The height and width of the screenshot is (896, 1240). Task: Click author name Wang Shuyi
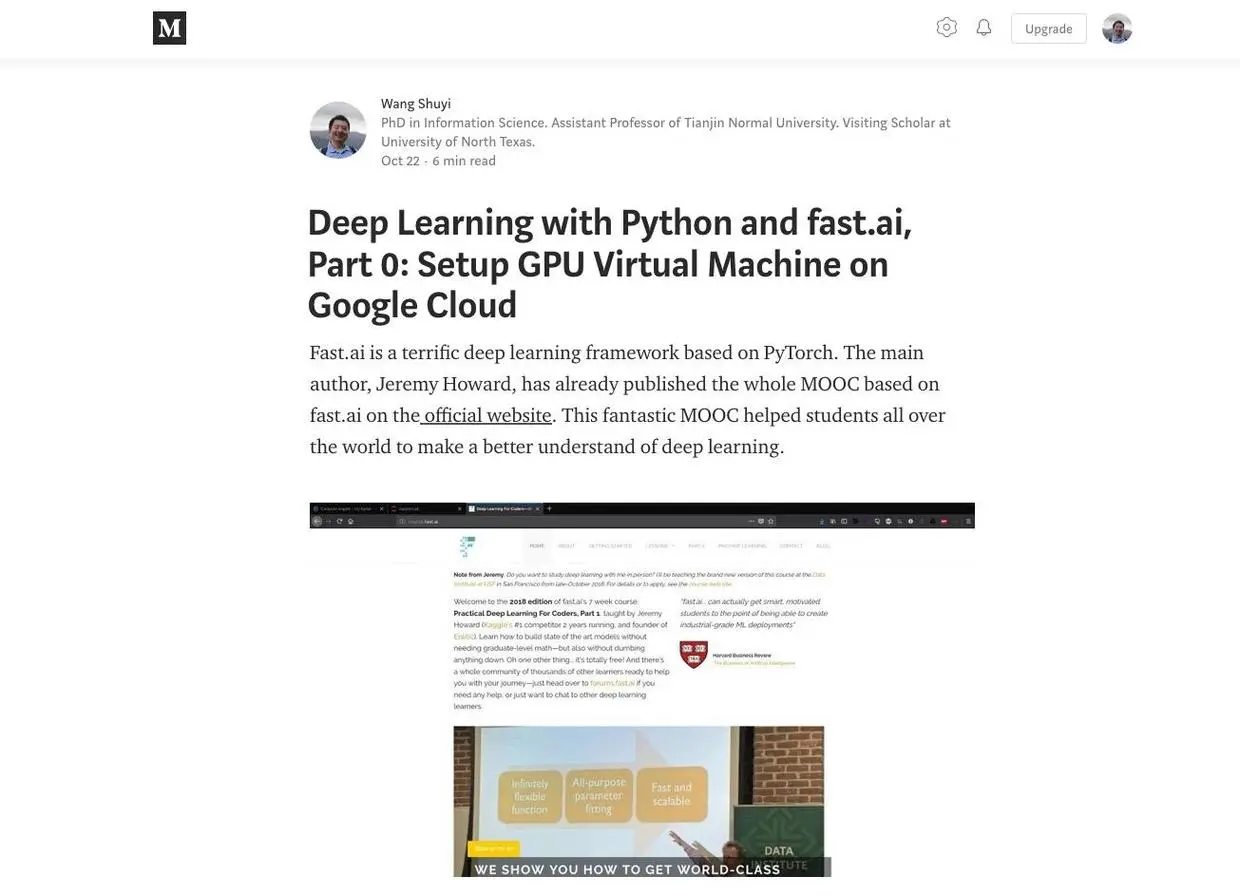click(416, 103)
